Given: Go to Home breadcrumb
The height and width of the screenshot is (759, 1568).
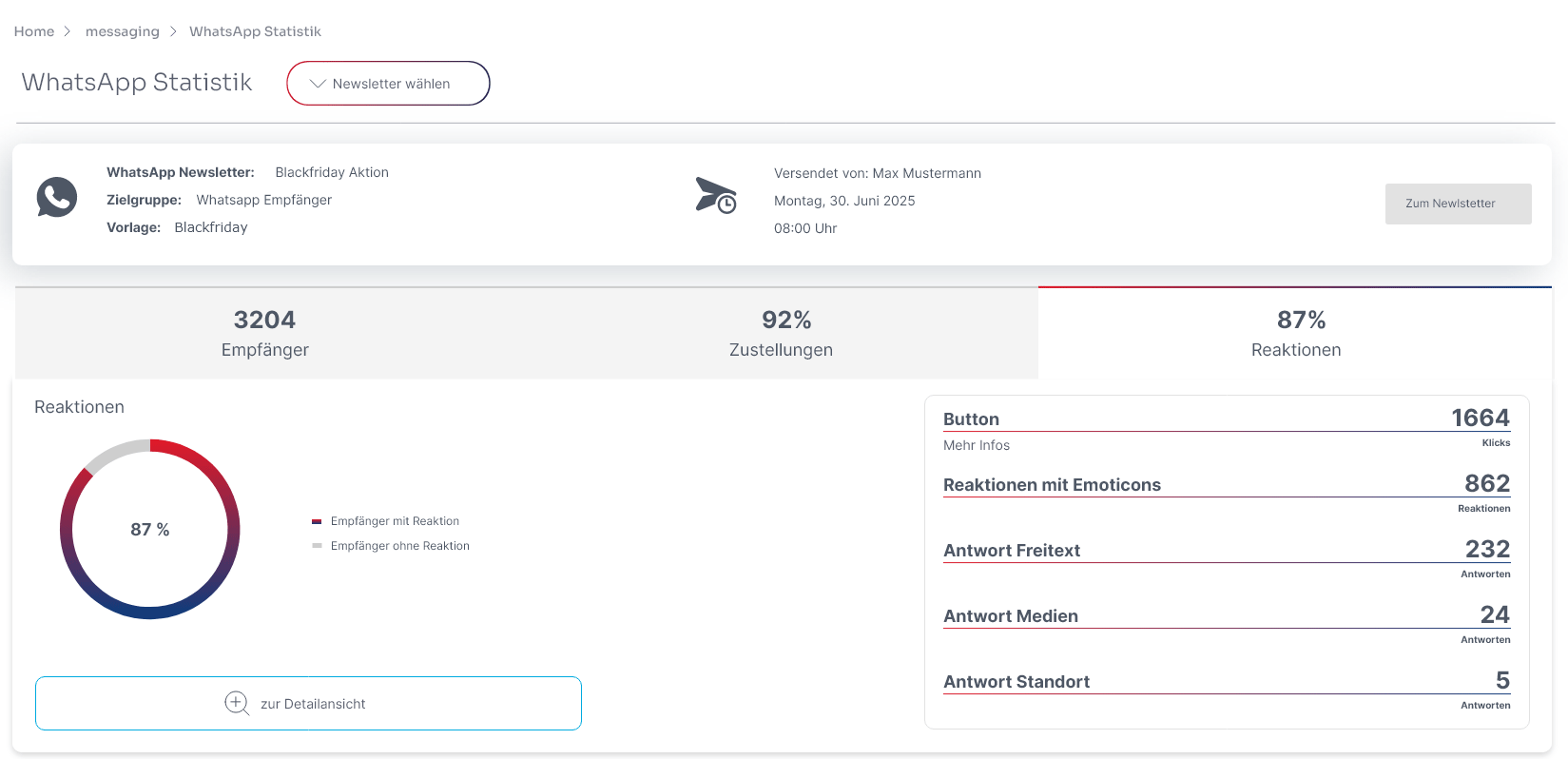Looking at the screenshot, I should pyautogui.click(x=34, y=31).
